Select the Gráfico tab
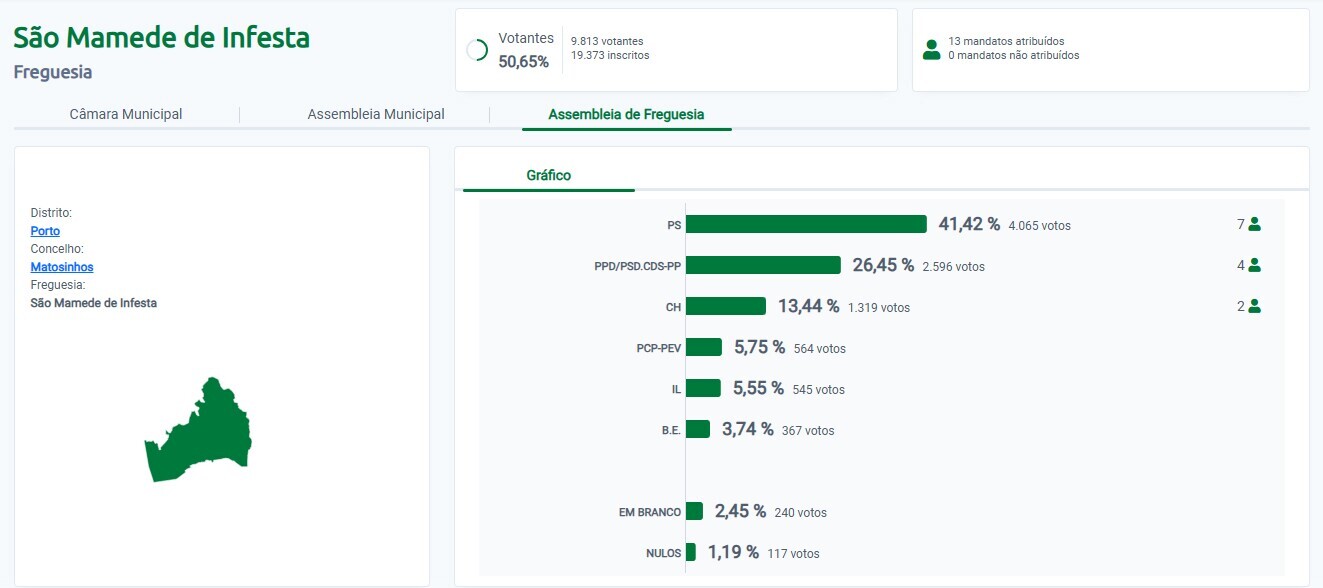Screen dimensions: 1323x588 click(x=548, y=175)
